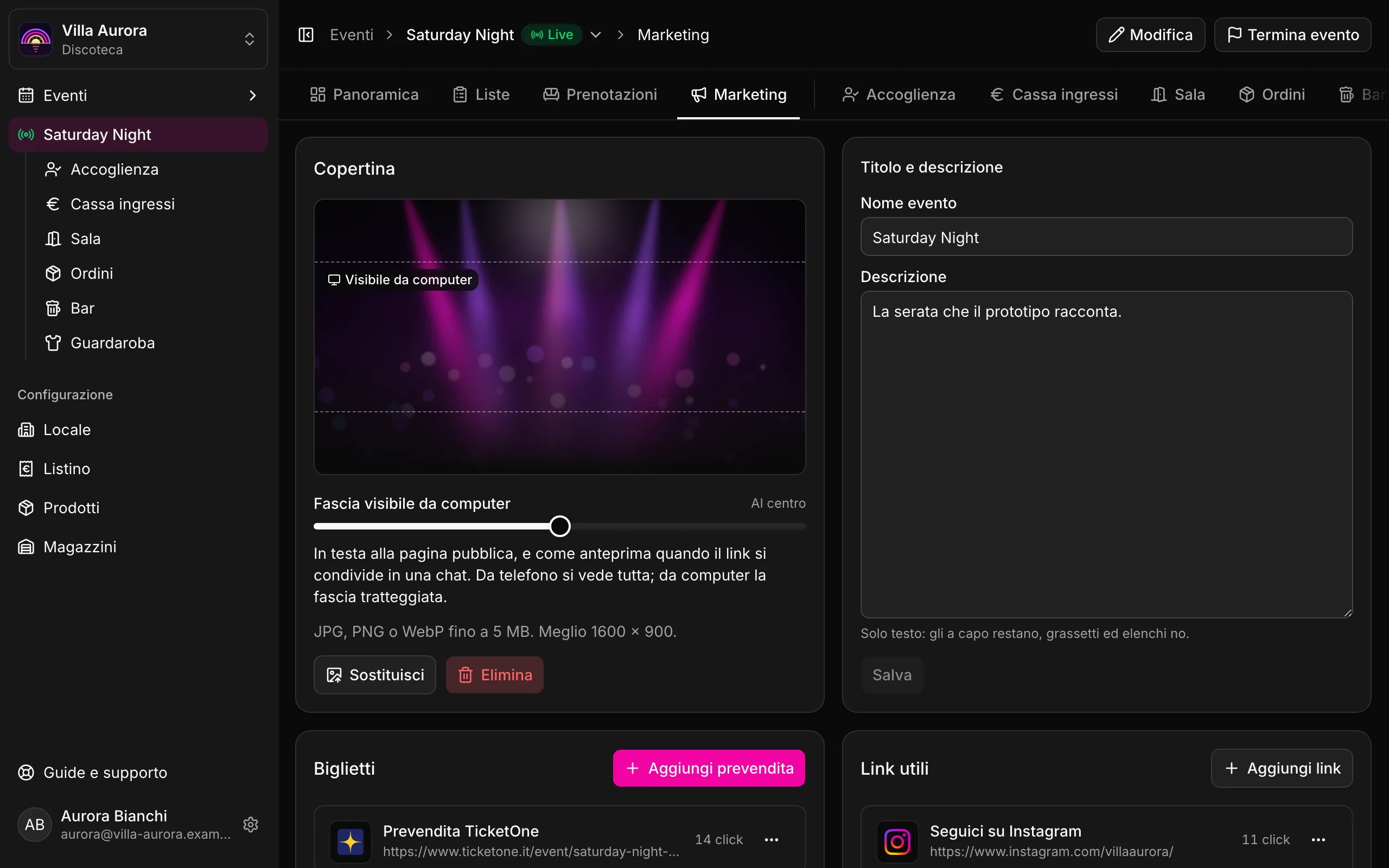Screen dimensions: 1389x868
Task: Open more options for Seguici su Instagram
Action: click(x=1318, y=839)
